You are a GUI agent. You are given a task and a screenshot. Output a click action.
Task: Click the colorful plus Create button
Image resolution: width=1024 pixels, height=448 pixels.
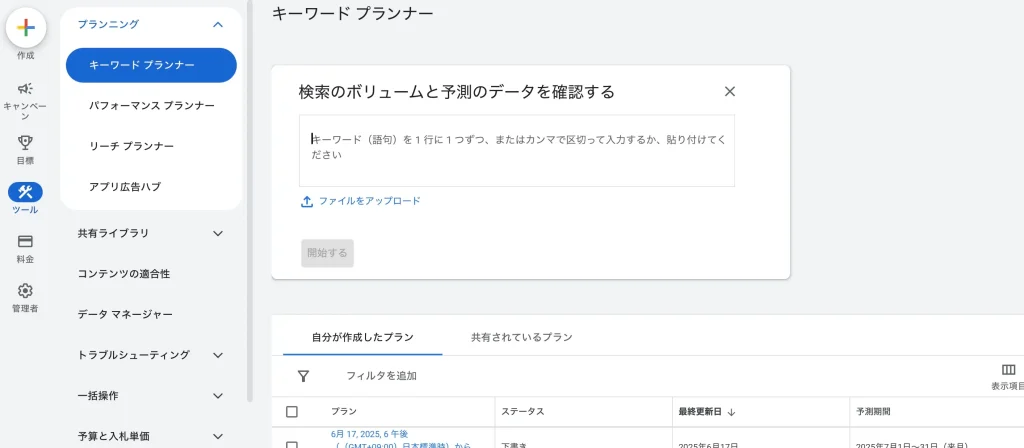(x=25, y=27)
